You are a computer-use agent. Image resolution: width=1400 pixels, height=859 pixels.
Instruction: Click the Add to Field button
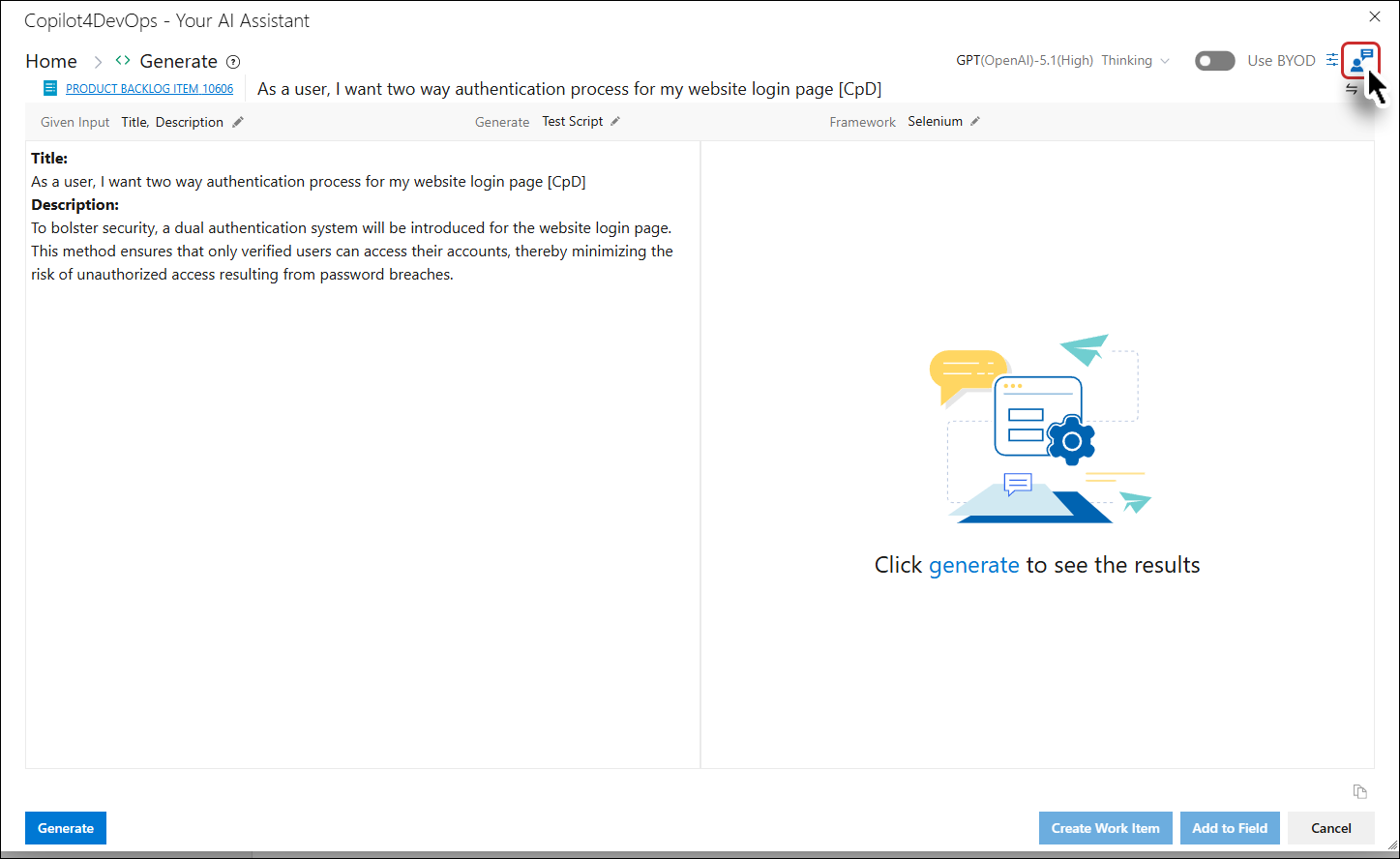coord(1230,828)
